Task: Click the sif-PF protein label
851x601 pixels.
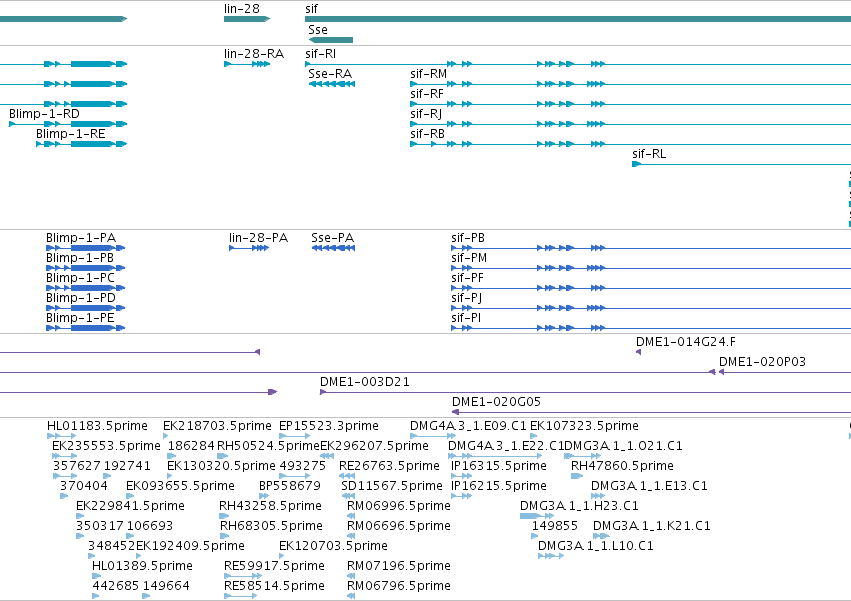Action: pos(467,277)
